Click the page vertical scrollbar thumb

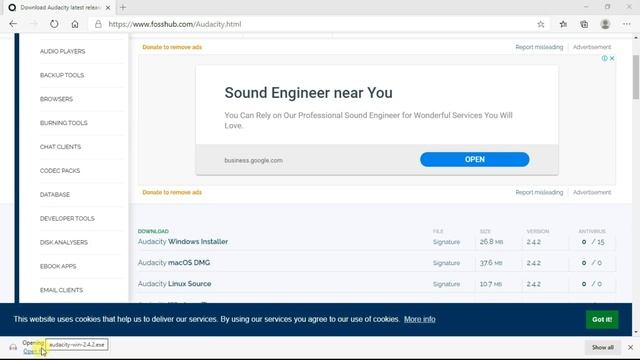click(x=636, y=77)
